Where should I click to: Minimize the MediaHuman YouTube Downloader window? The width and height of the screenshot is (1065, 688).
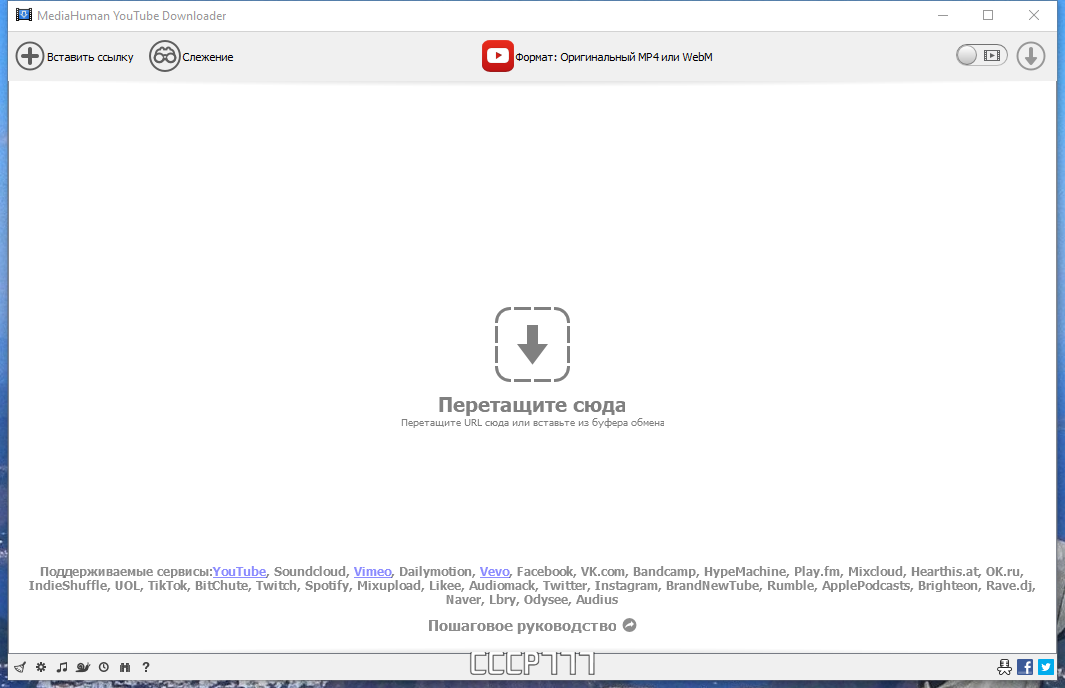coord(943,15)
